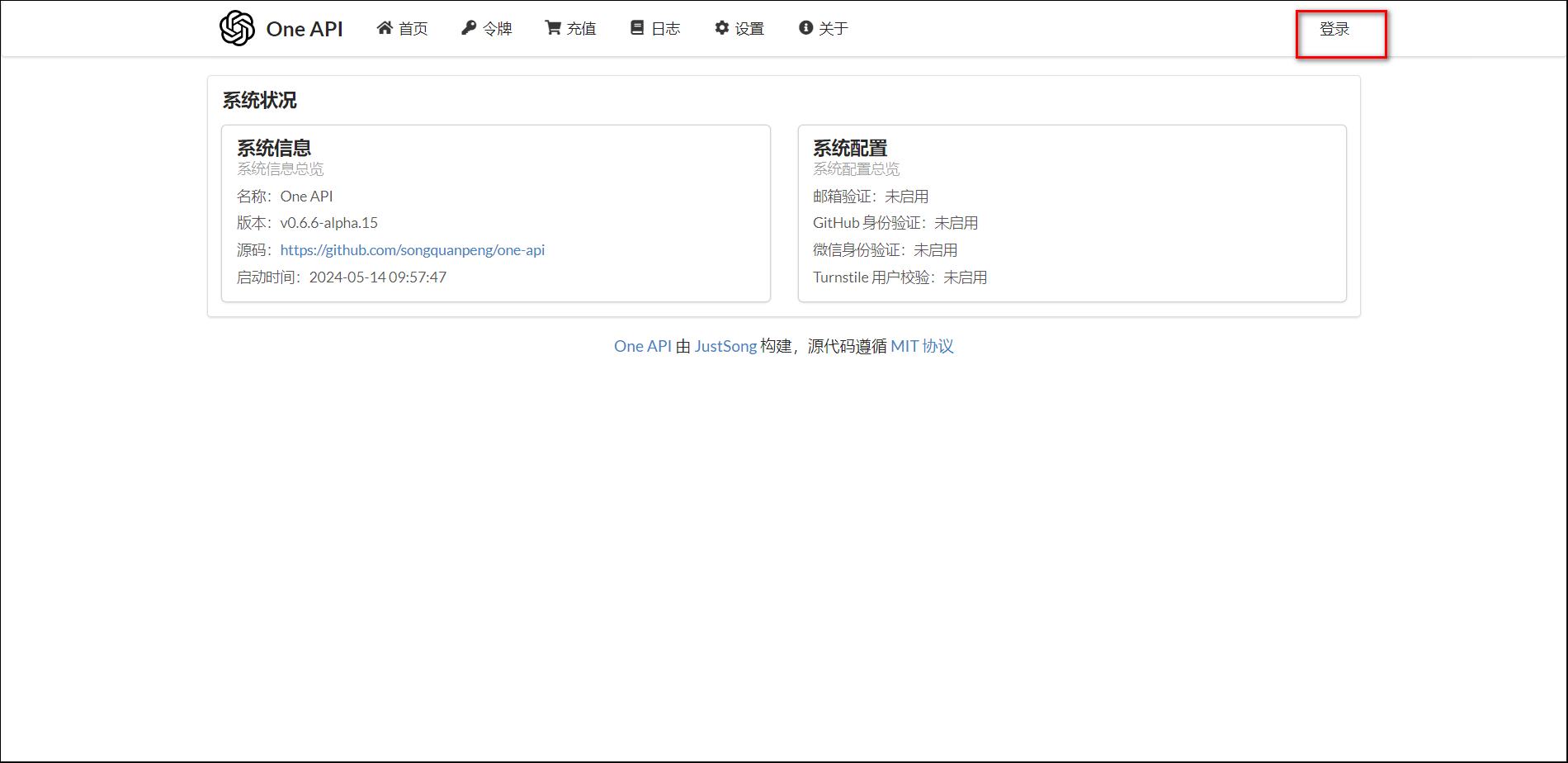Click the book icon beside 日志

tap(637, 28)
